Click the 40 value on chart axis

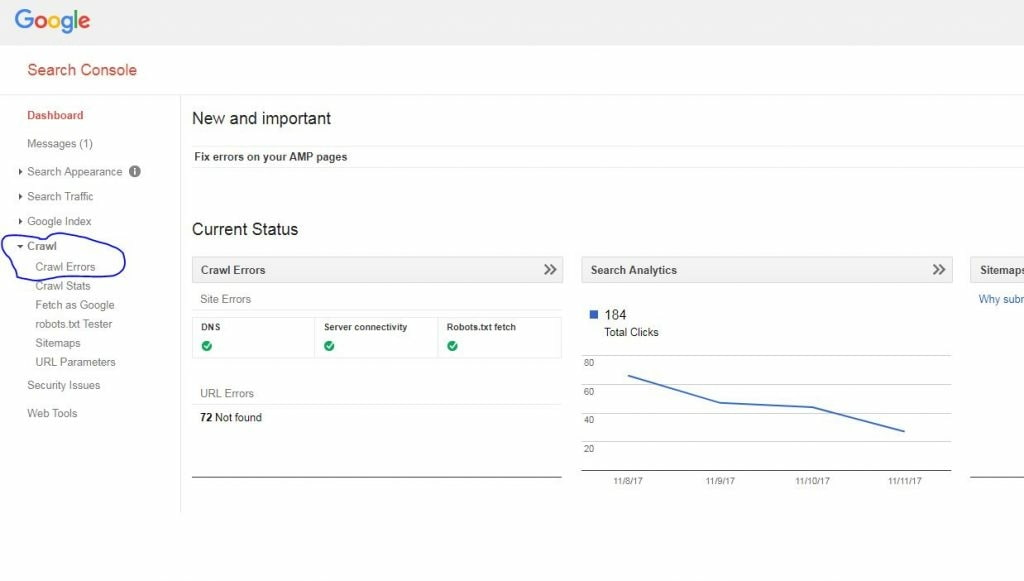point(589,420)
